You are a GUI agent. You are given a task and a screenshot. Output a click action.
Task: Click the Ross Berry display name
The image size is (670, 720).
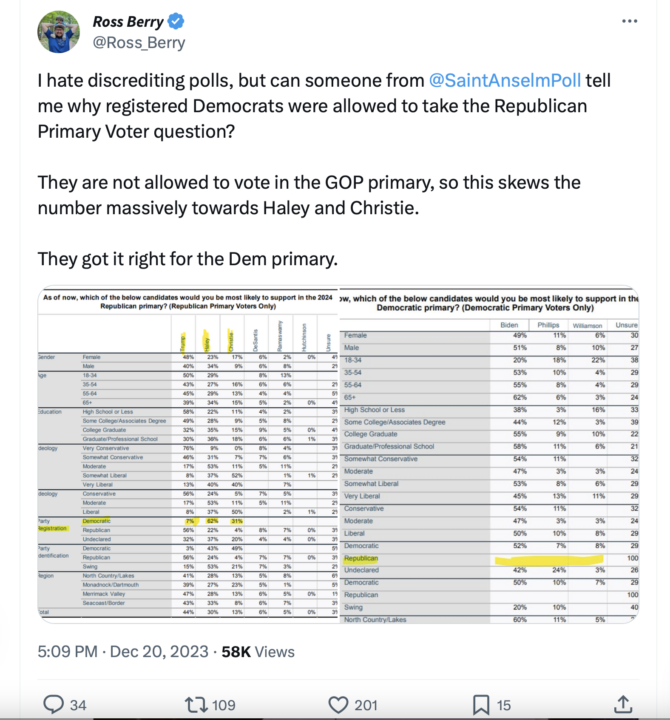tap(128, 21)
